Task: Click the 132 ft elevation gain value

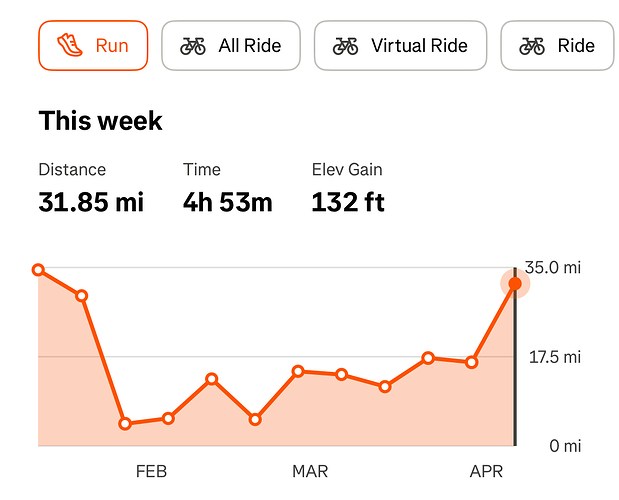Action: 348,202
